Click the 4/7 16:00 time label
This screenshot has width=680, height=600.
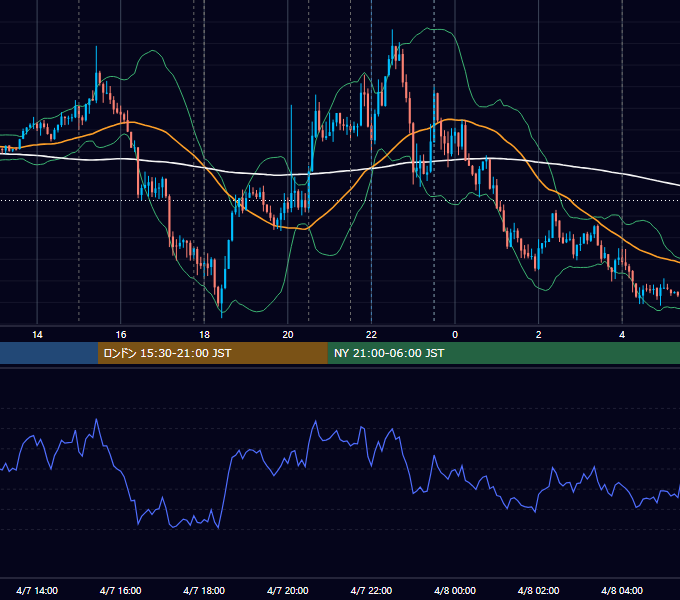tap(121, 591)
